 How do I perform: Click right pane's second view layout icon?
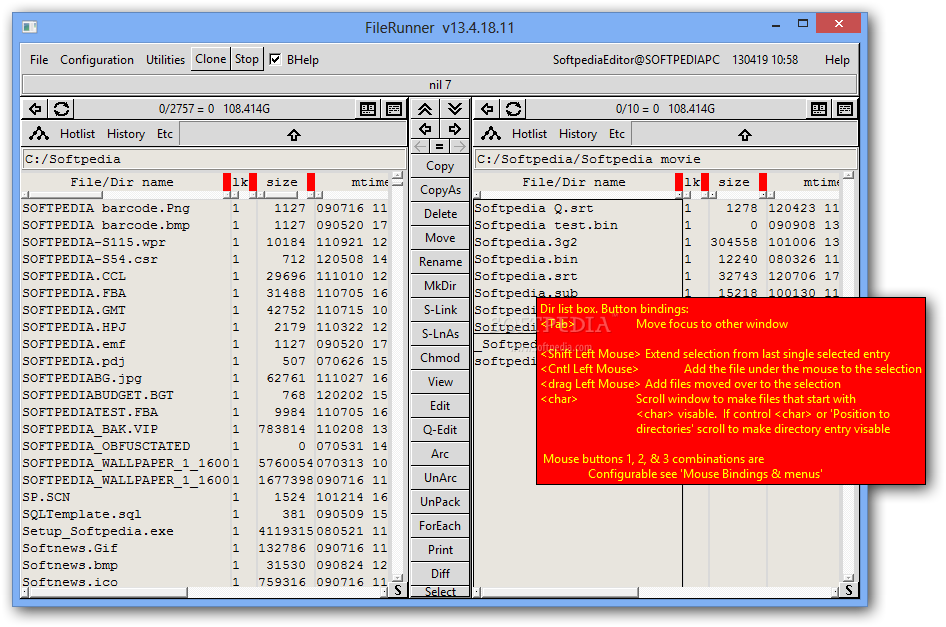pos(845,109)
